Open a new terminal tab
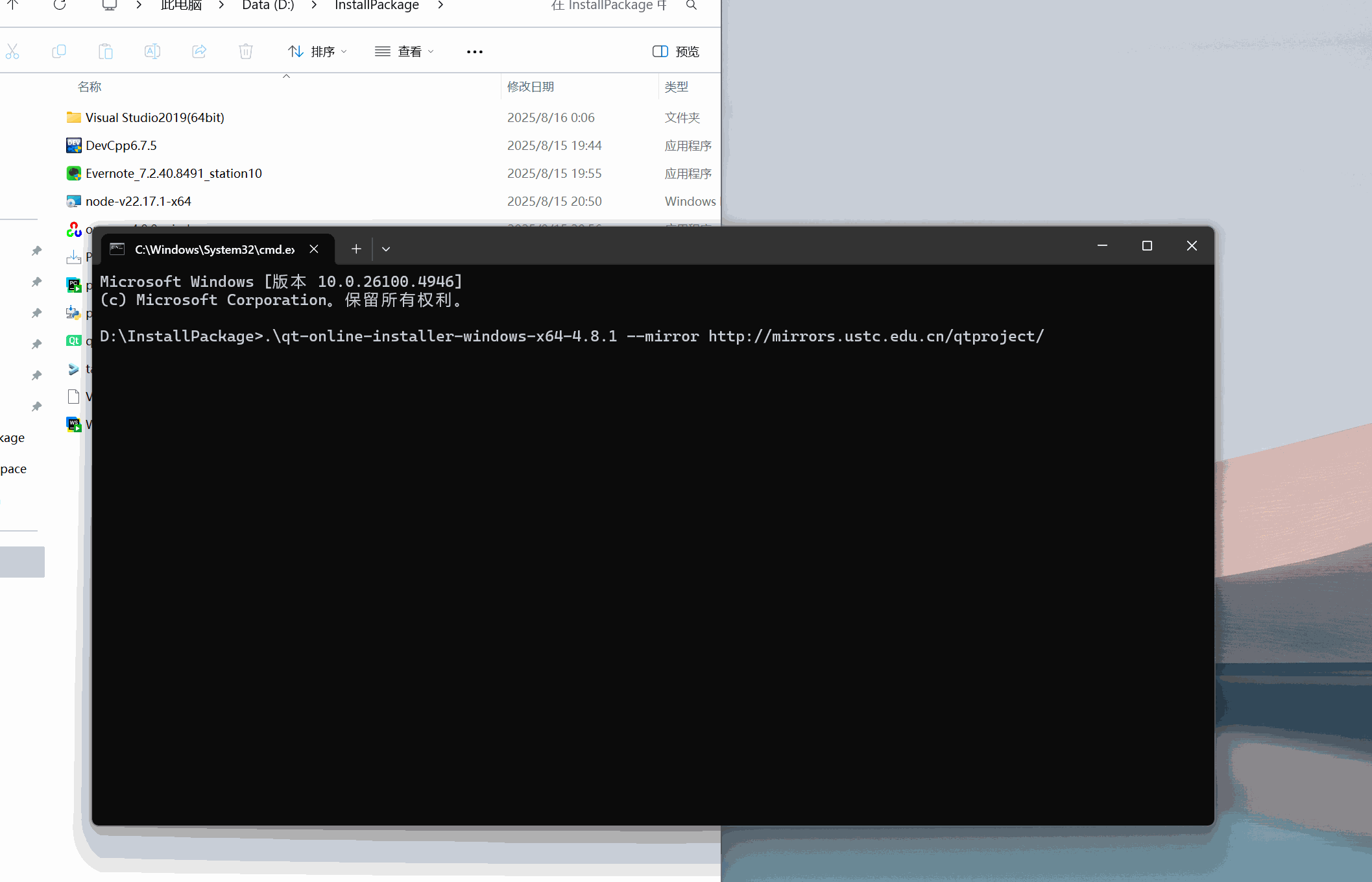 pos(356,249)
